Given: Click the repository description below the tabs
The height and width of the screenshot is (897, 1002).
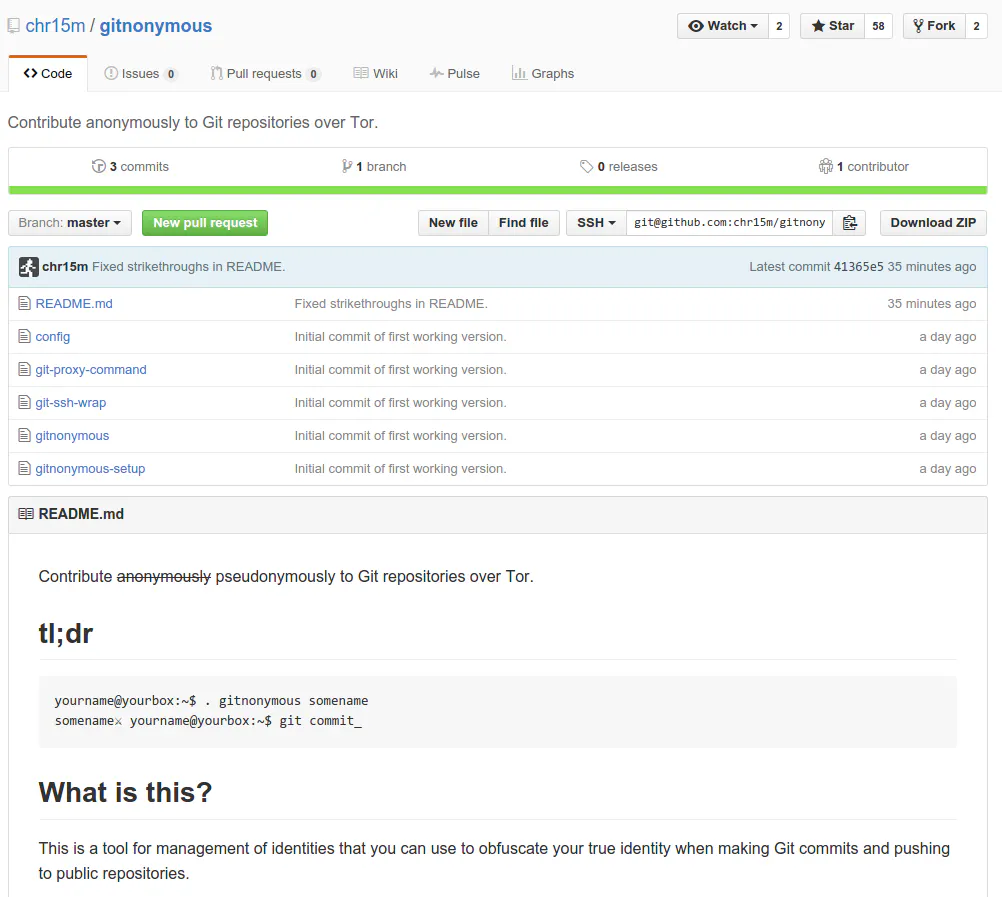Looking at the screenshot, I should (193, 122).
